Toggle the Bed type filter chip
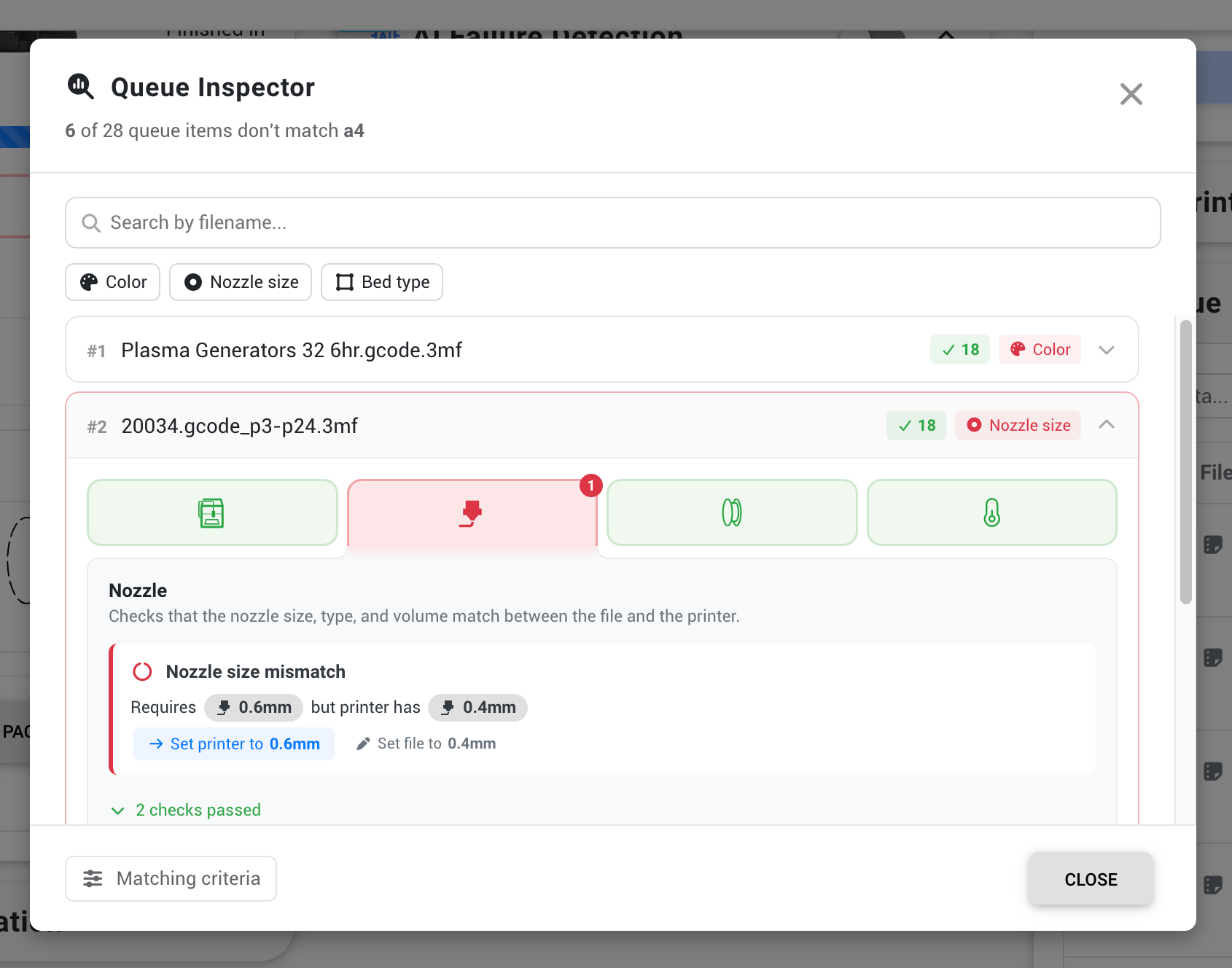The image size is (1232, 968). tap(381, 282)
